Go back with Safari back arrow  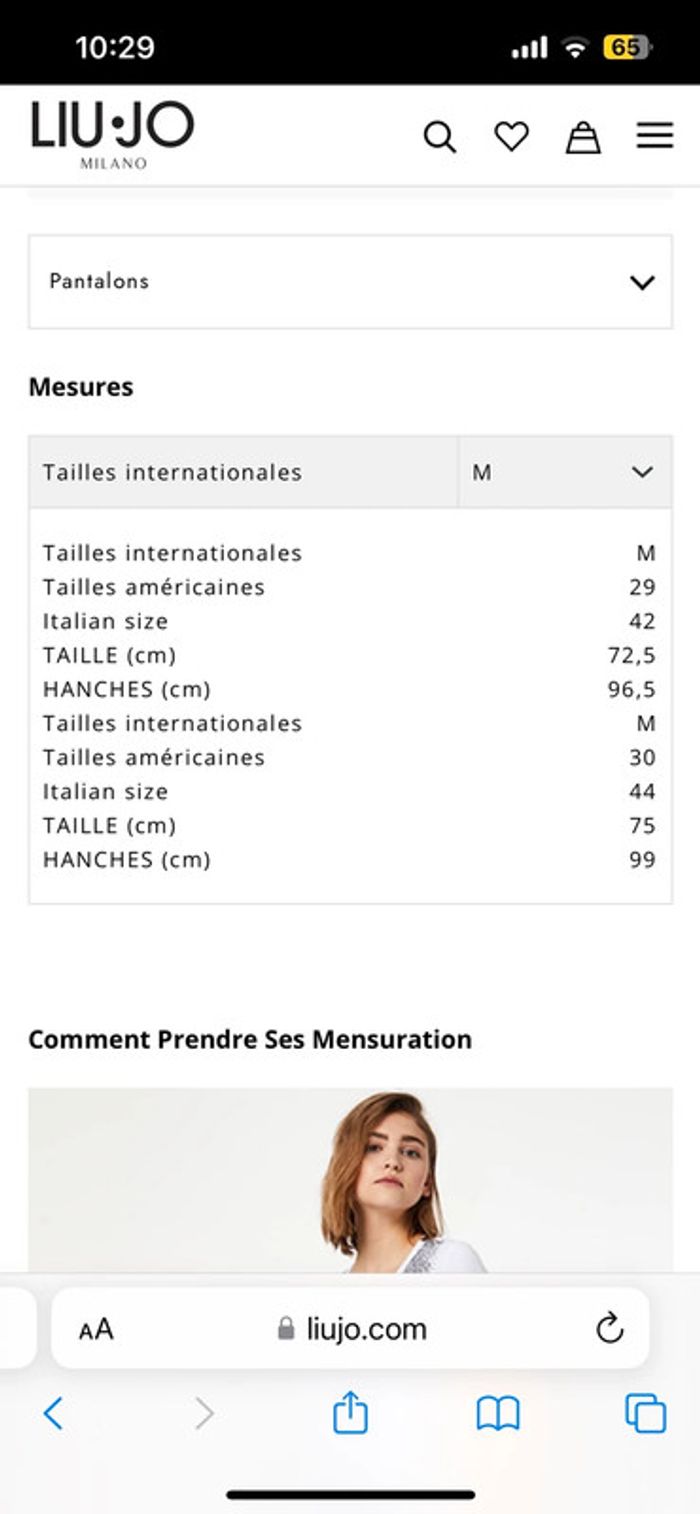click(54, 1413)
